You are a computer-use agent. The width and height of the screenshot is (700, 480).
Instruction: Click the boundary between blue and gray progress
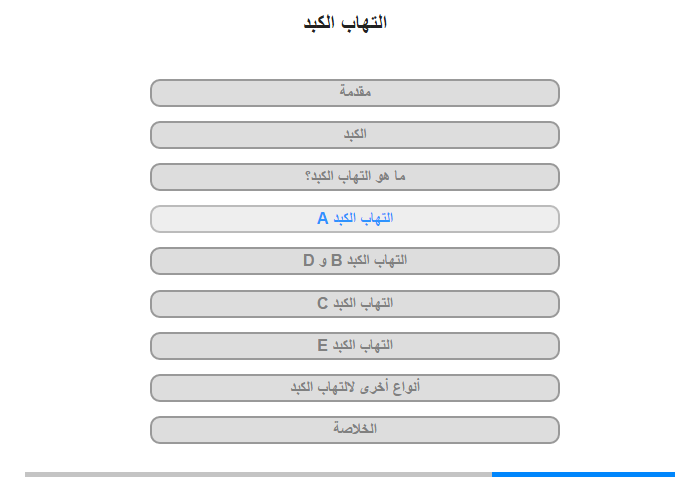(492, 474)
